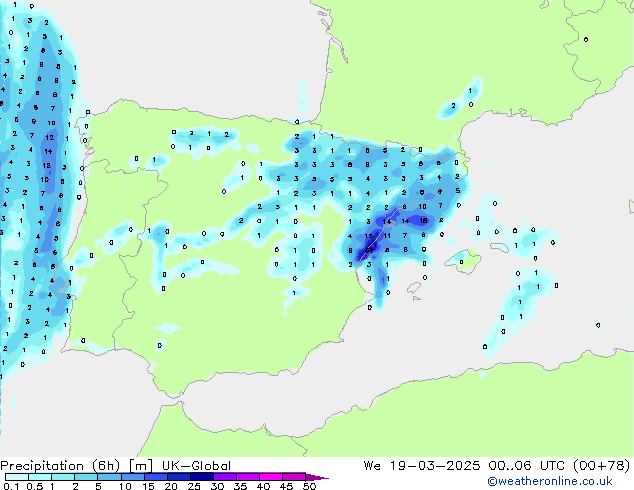Select the 0.5–1 legend color box
634x490 pixels.
[40, 477]
